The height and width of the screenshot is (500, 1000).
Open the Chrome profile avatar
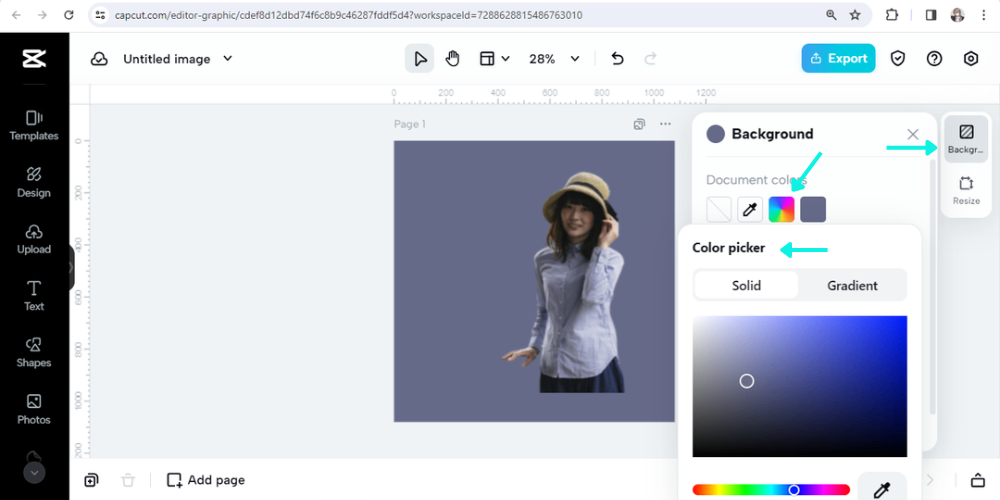pyautogui.click(x=957, y=15)
